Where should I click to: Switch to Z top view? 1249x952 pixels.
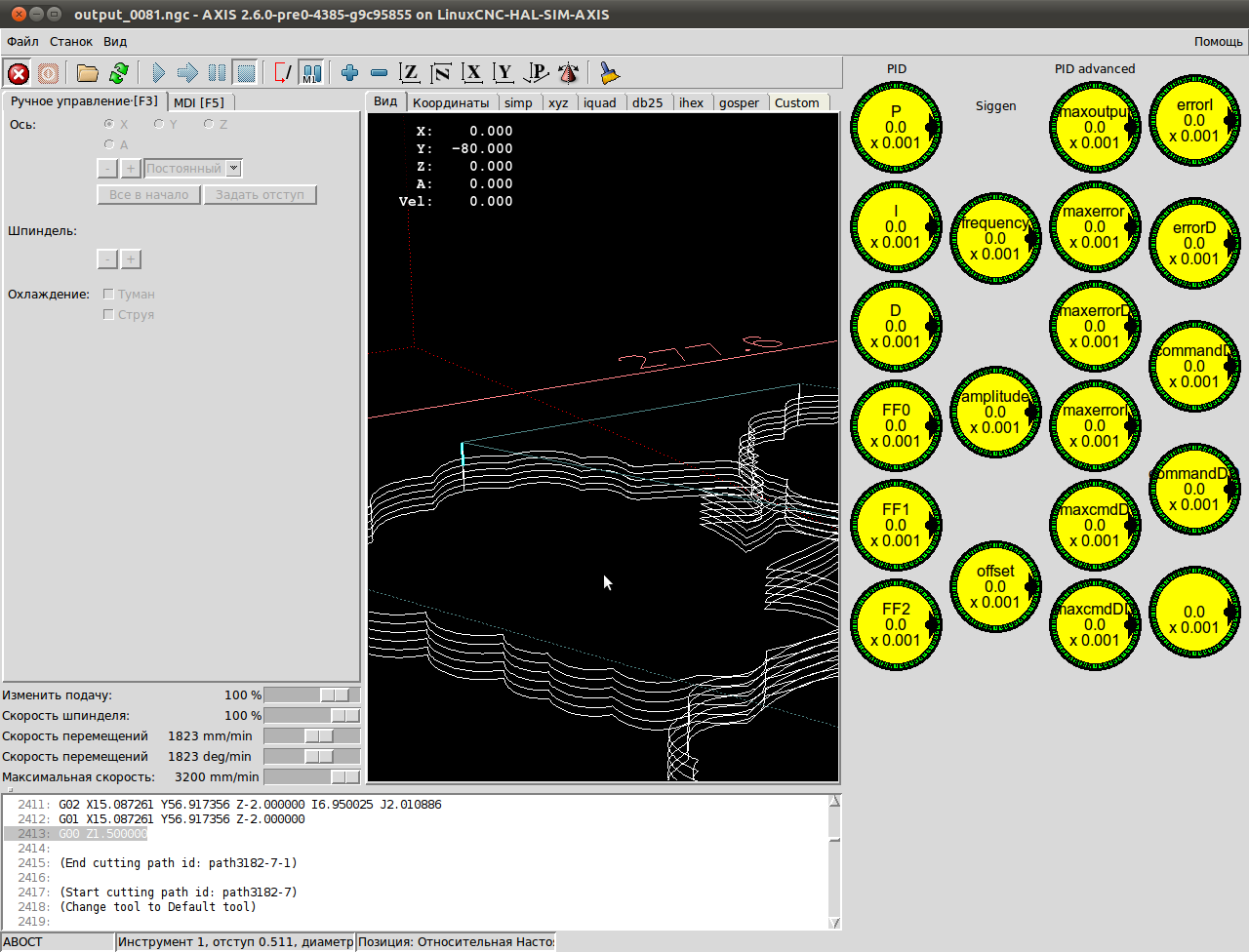(x=410, y=73)
